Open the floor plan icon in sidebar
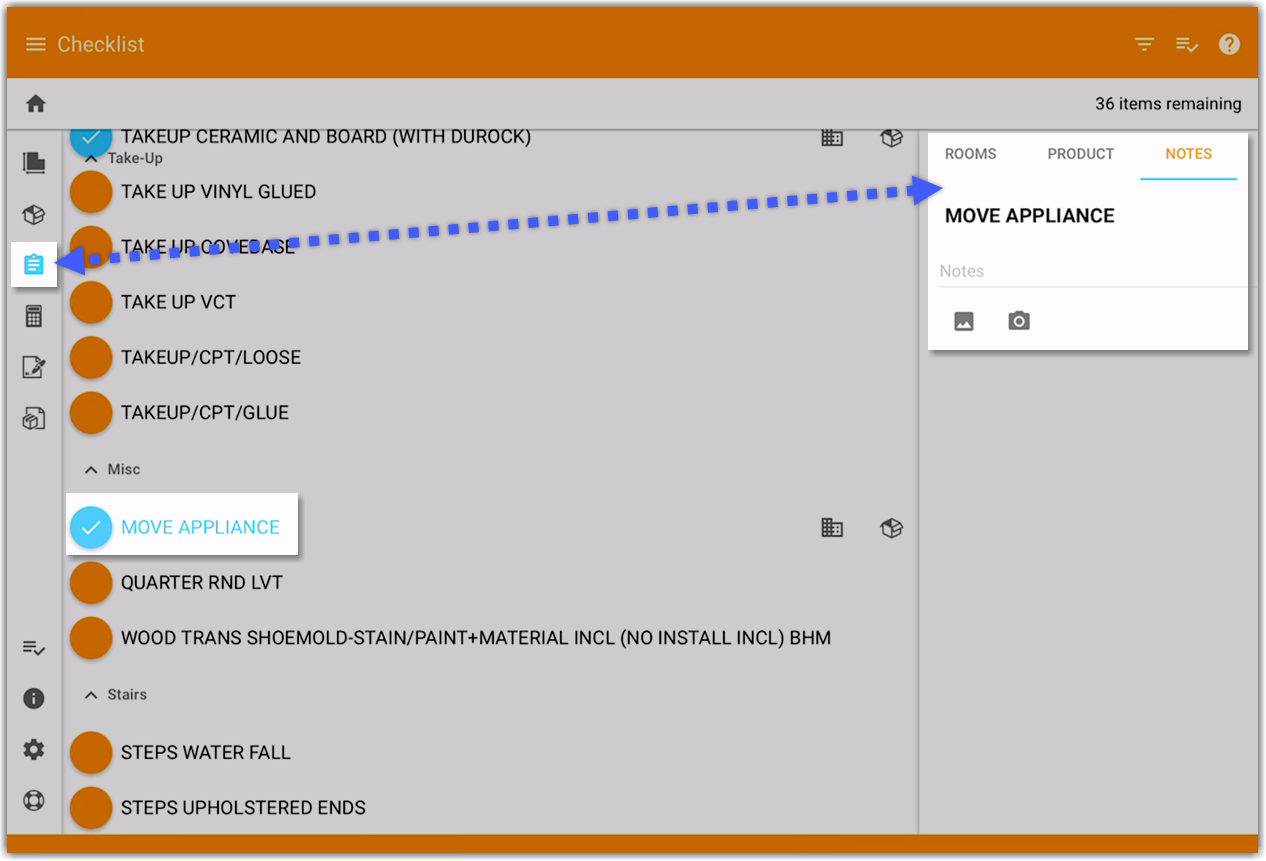Image resolution: width=1266 pixels, height=861 pixels. [34, 162]
